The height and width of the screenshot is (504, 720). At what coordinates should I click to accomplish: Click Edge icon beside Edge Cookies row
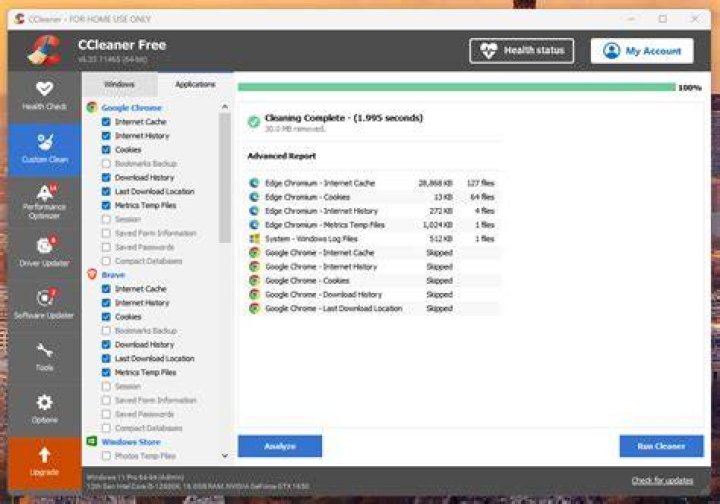[254, 197]
